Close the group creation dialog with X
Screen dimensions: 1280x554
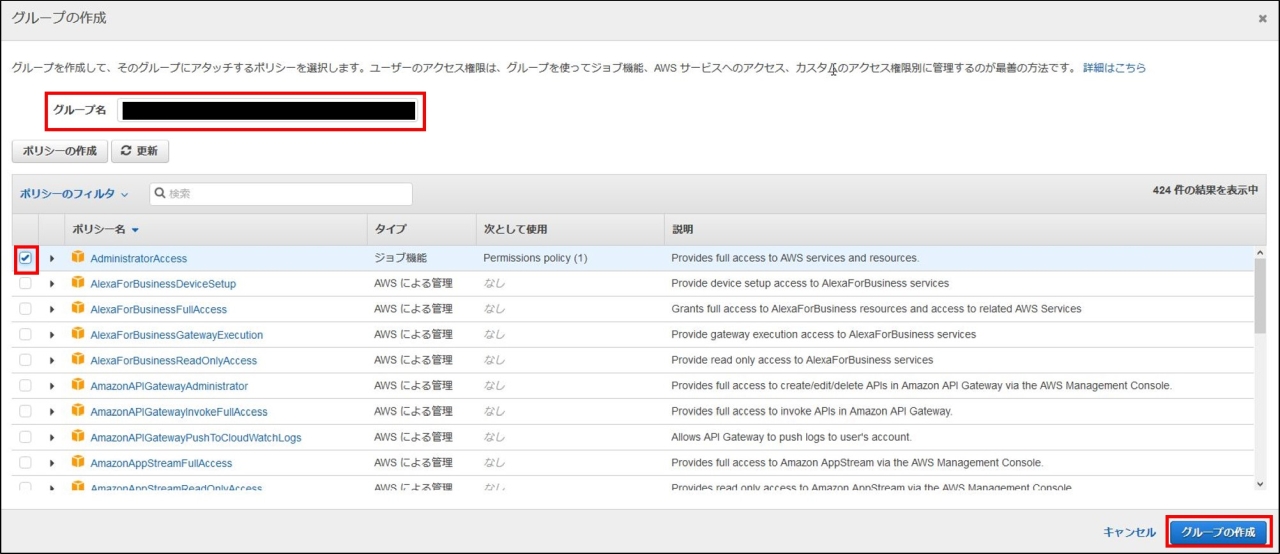1262,18
